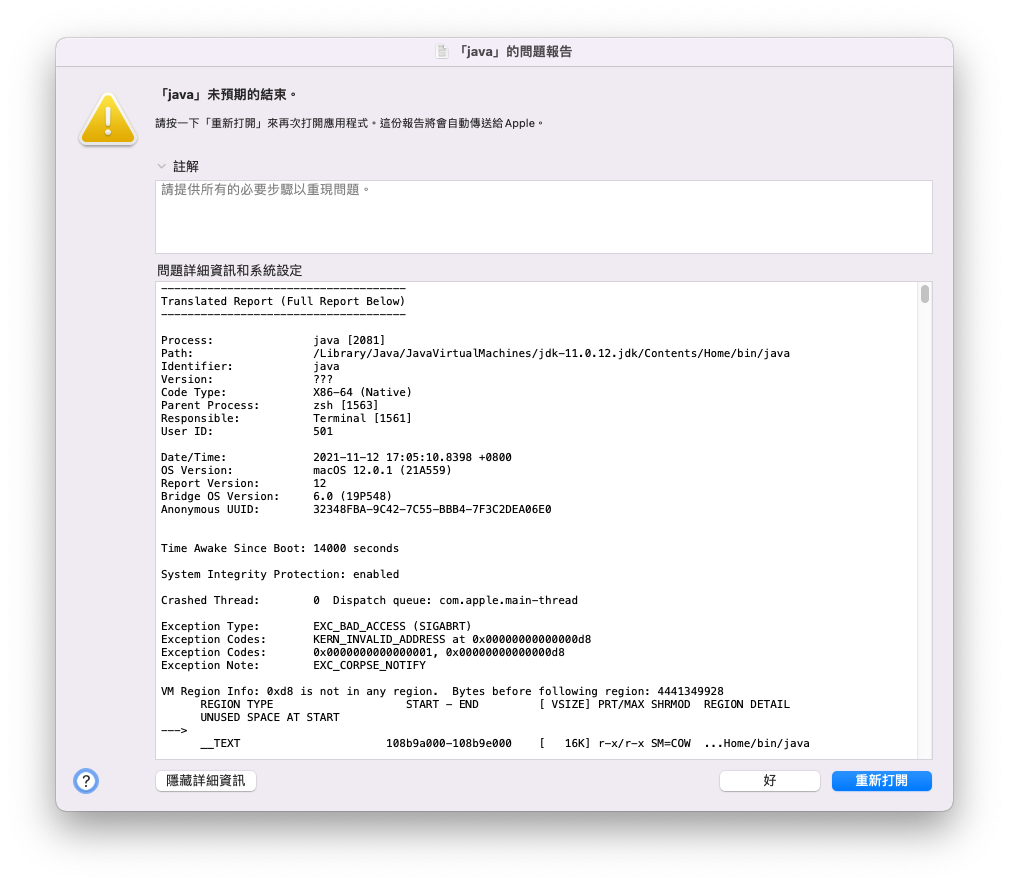1009x885 pixels.
Task: Click the Anonymous UUID line
Action: coord(356,510)
